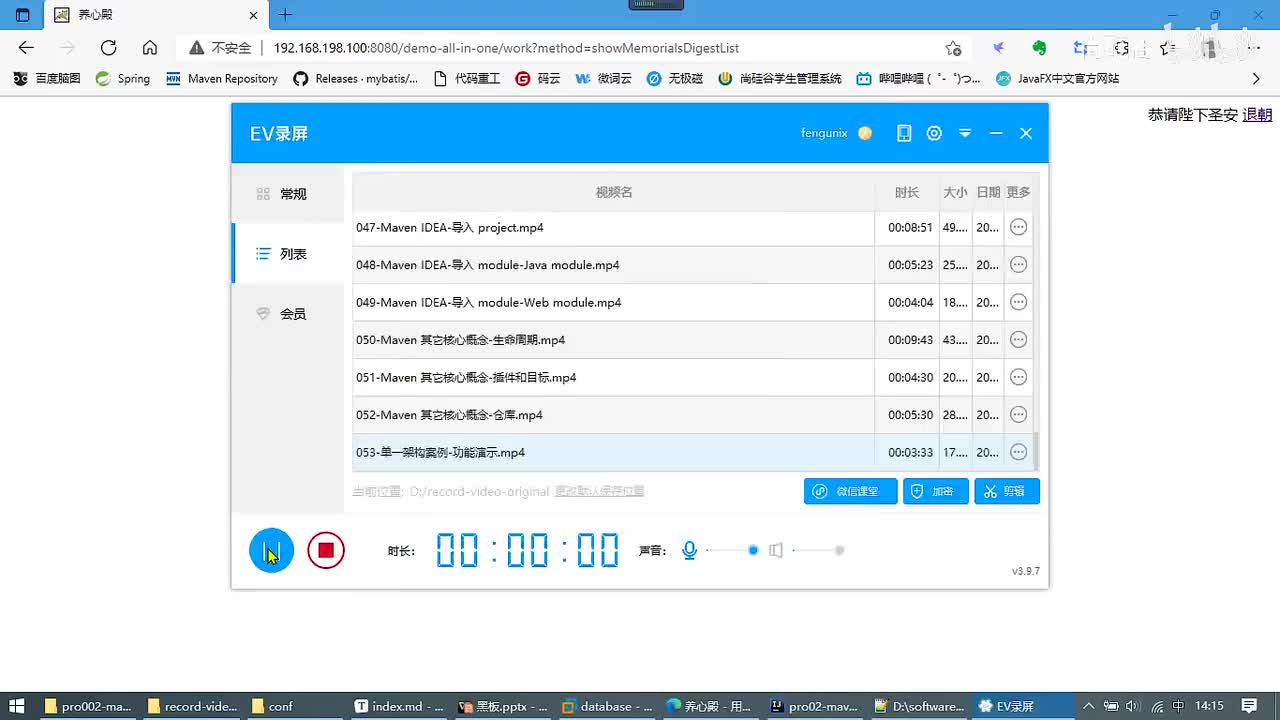Open the JavaFX中文官方网站 bookmark
The image size is (1280, 720).
pos(1058,78)
